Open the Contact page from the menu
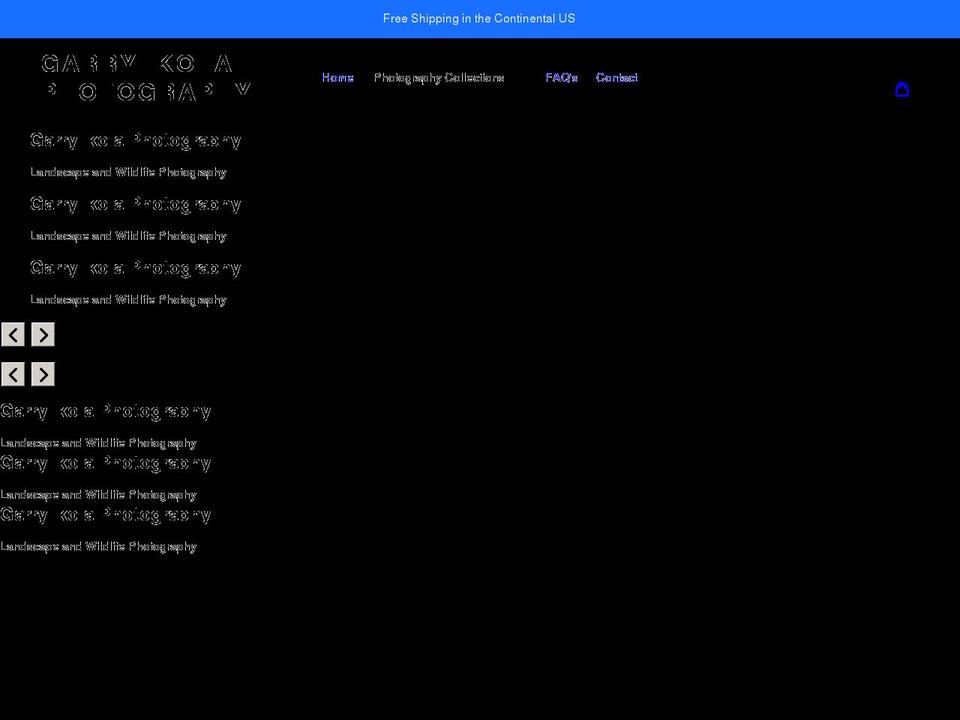This screenshot has height=720, width=960. tap(616, 77)
